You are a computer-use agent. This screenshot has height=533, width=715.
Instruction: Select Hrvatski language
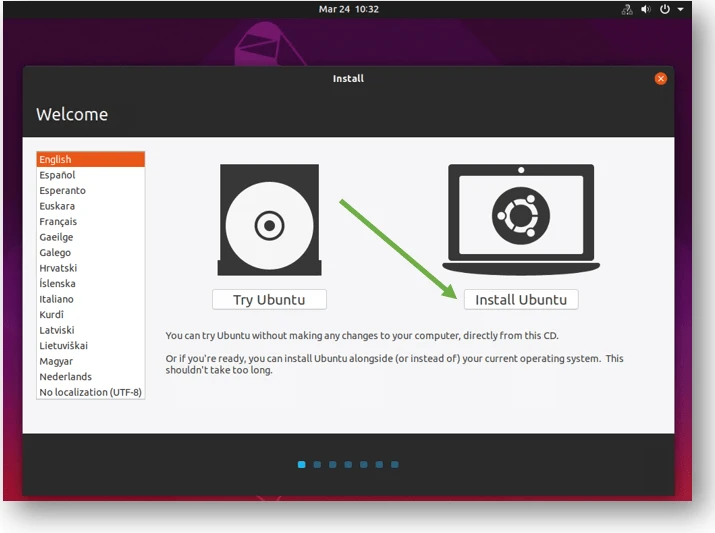coord(90,268)
